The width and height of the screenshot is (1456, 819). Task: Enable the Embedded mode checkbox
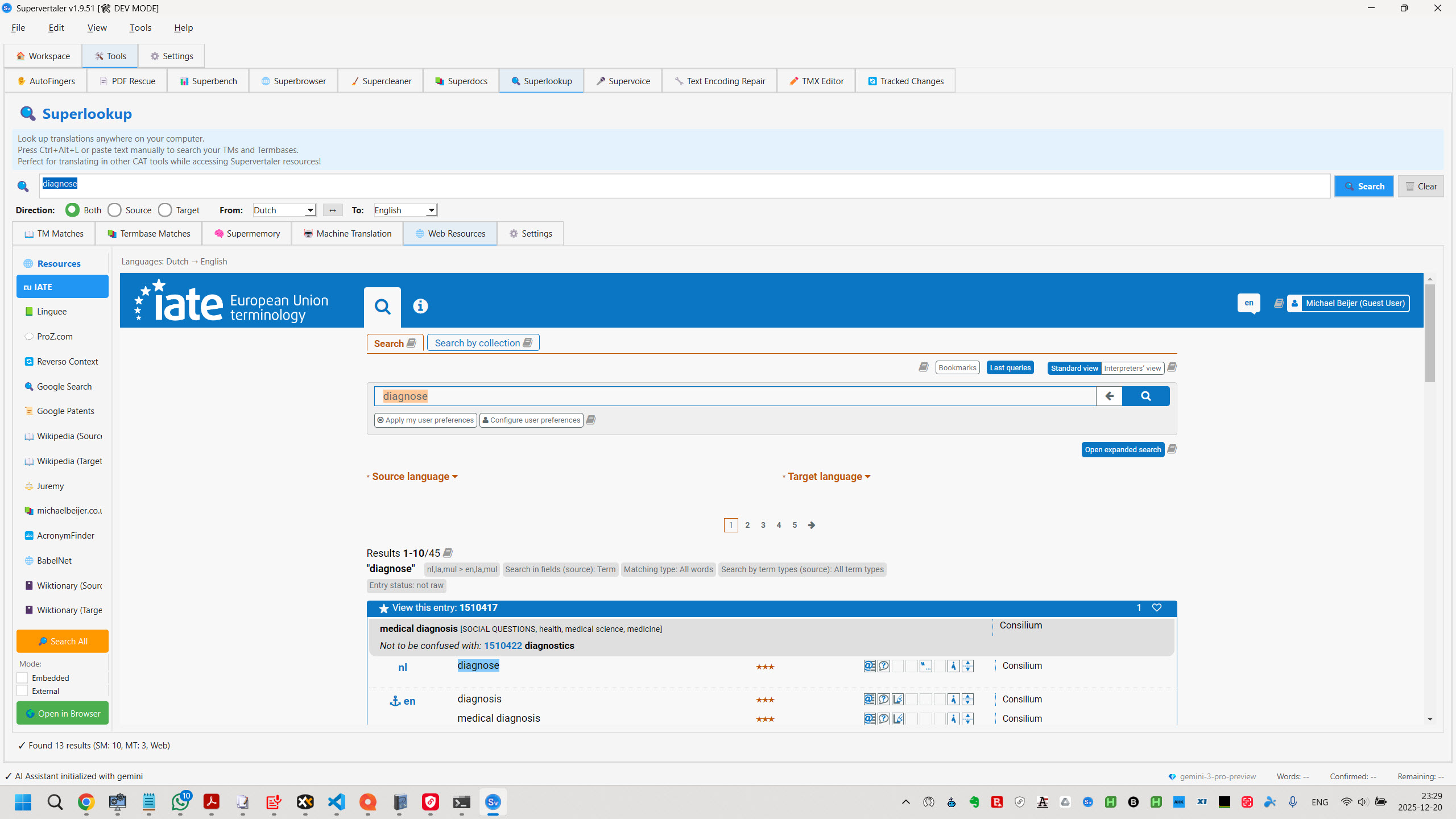click(x=23, y=678)
